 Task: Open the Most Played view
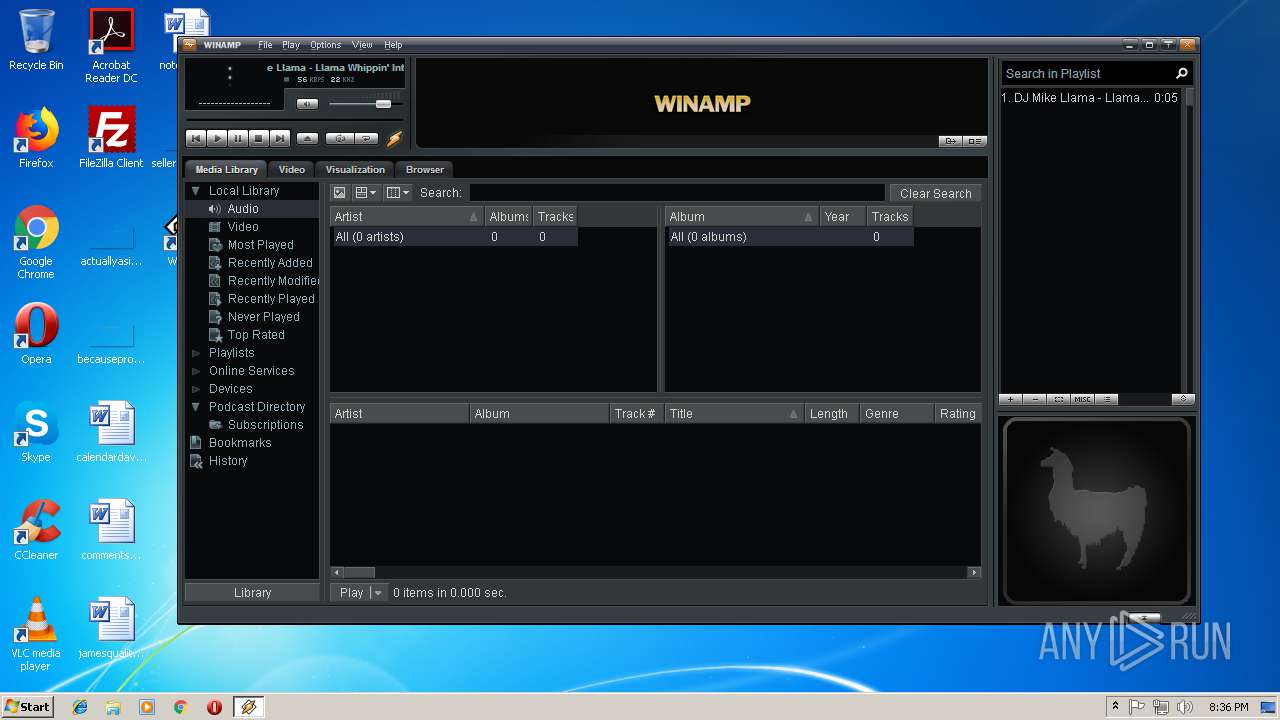[x=260, y=245]
